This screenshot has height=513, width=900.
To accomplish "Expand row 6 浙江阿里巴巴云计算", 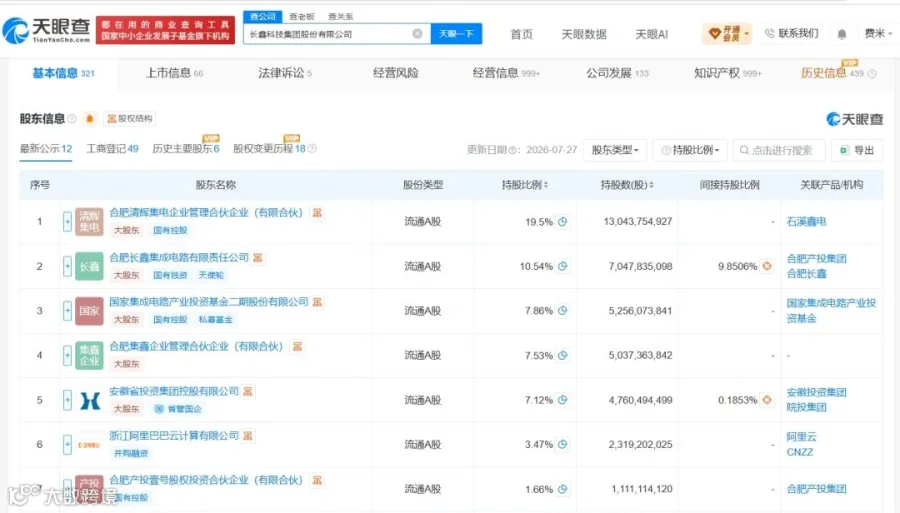I will 67,444.
